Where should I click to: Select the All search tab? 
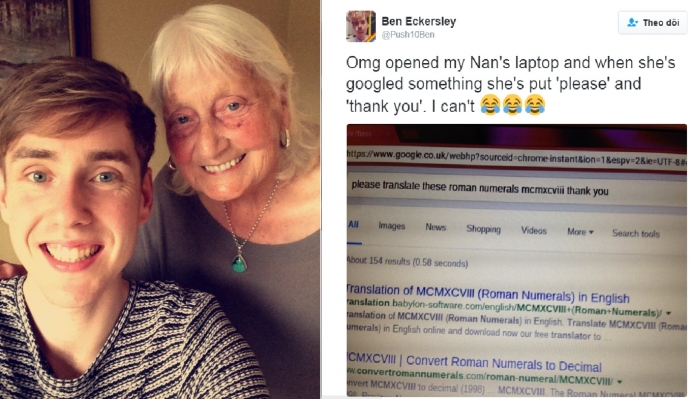coord(353,224)
